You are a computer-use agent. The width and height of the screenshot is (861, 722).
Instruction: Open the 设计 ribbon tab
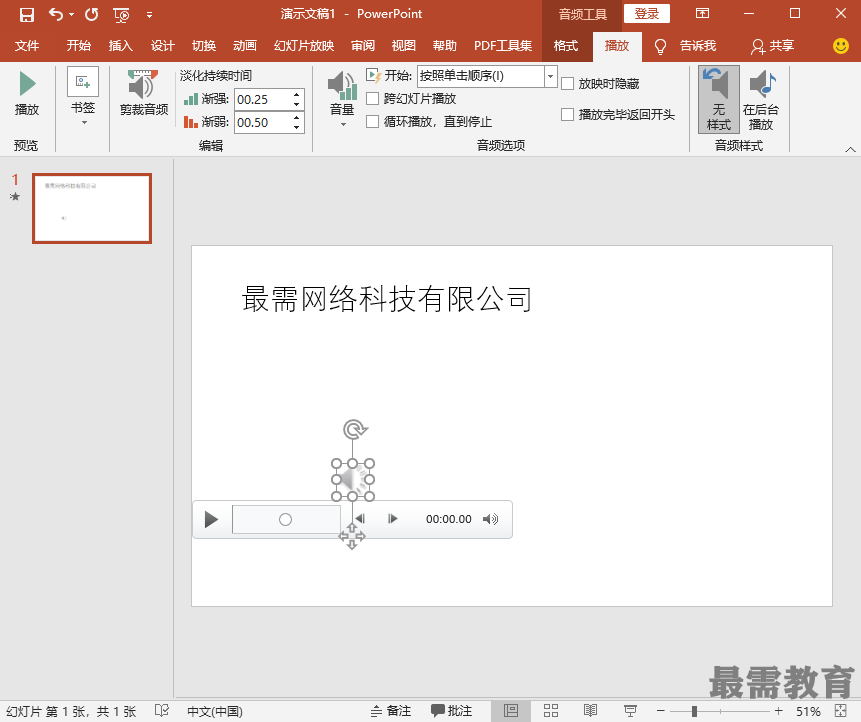click(163, 46)
